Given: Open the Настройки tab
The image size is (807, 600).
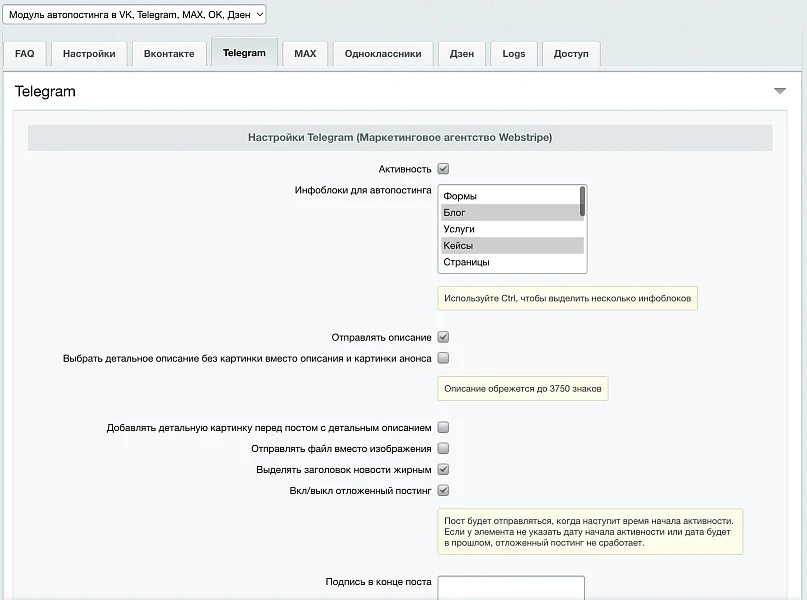Looking at the screenshot, I should point(89,54).
